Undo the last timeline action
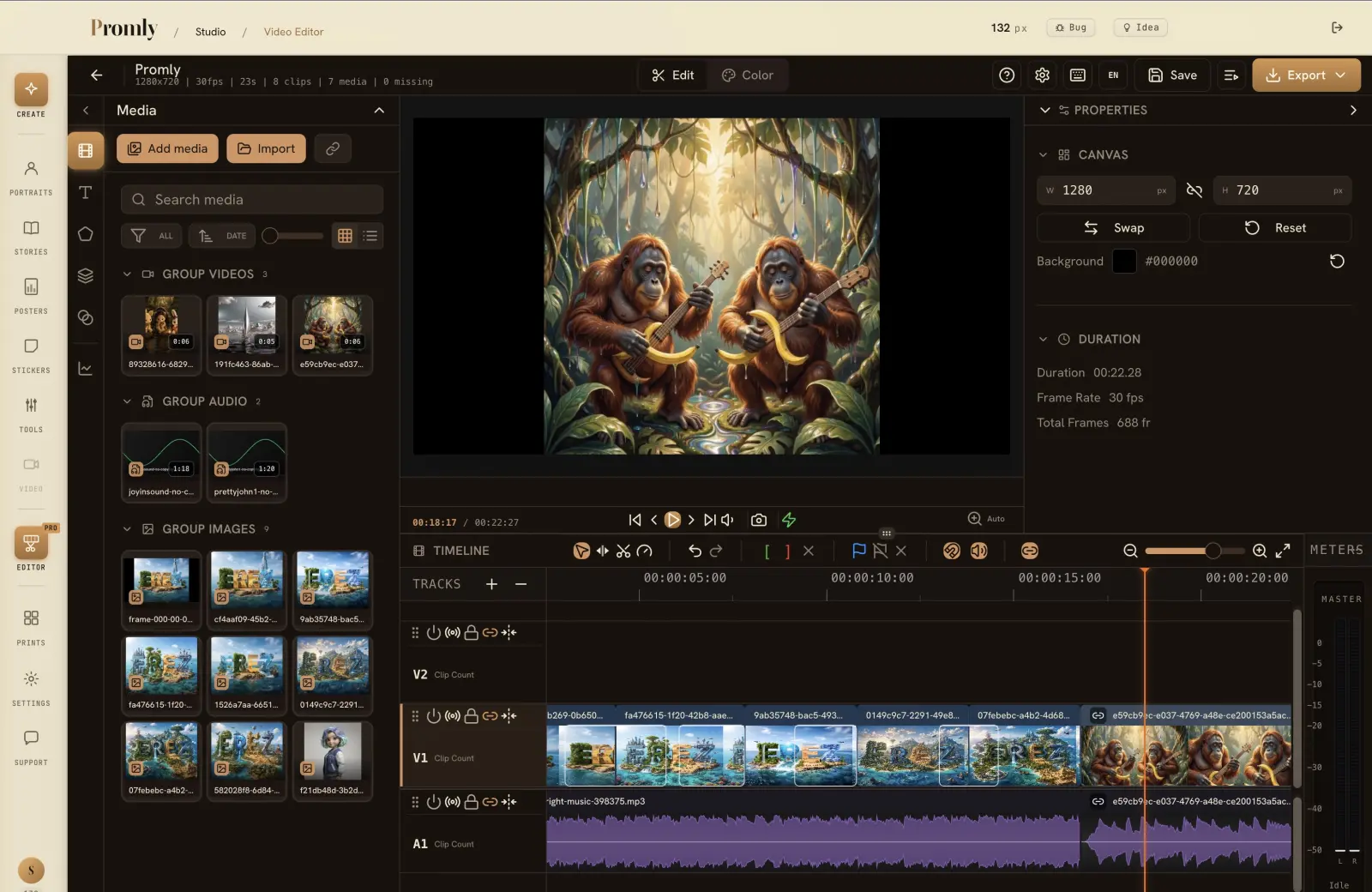The image size is (1372, 892). coord(695,551)
